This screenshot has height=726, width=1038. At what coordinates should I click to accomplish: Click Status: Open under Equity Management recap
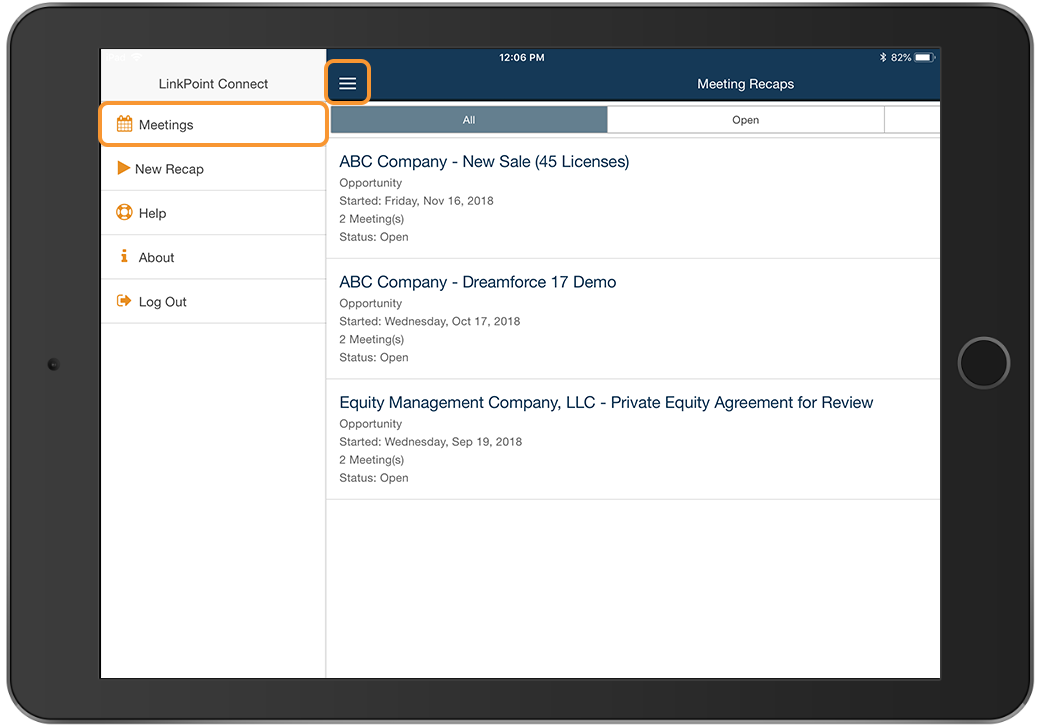coord(374,478)
